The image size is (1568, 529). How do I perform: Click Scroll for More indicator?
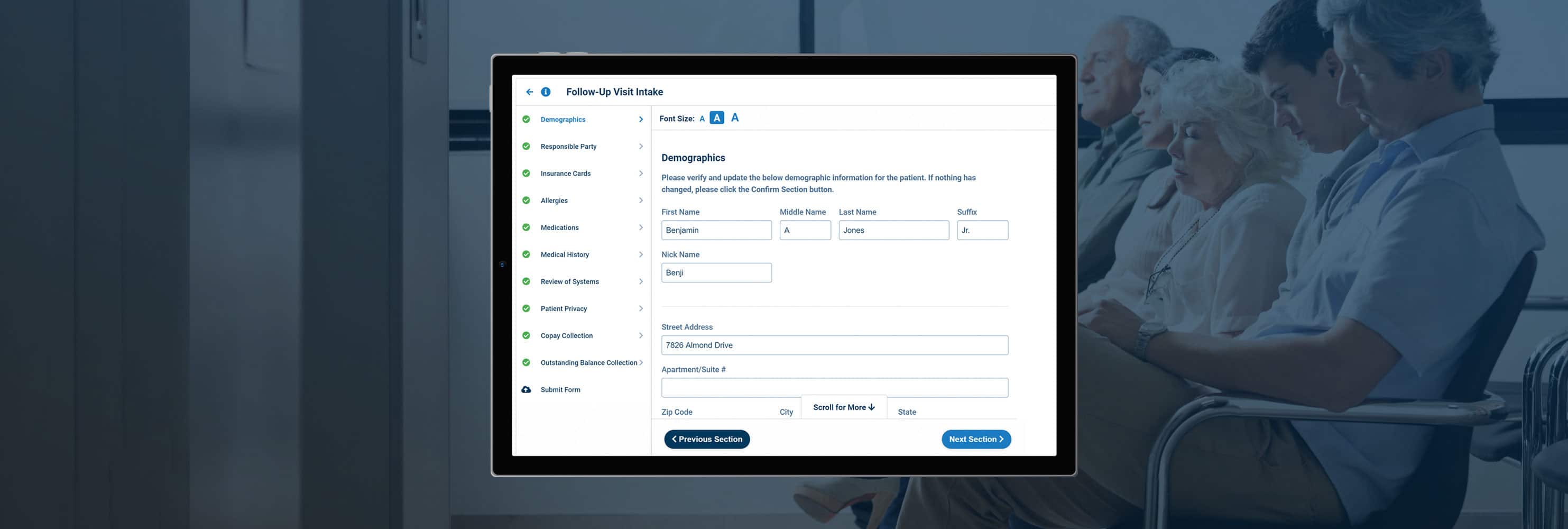click(843, 407)
